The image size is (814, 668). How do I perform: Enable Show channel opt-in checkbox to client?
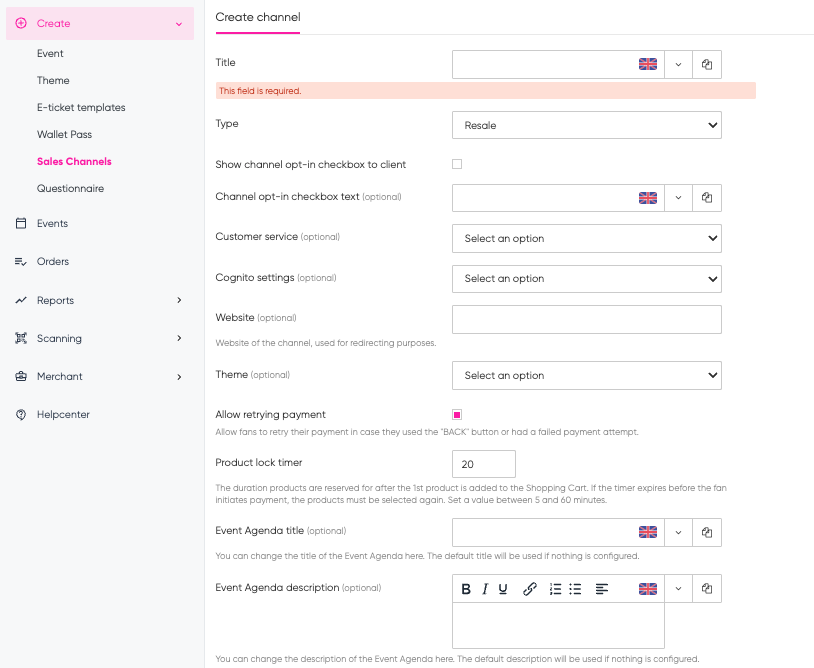point(457,164)
